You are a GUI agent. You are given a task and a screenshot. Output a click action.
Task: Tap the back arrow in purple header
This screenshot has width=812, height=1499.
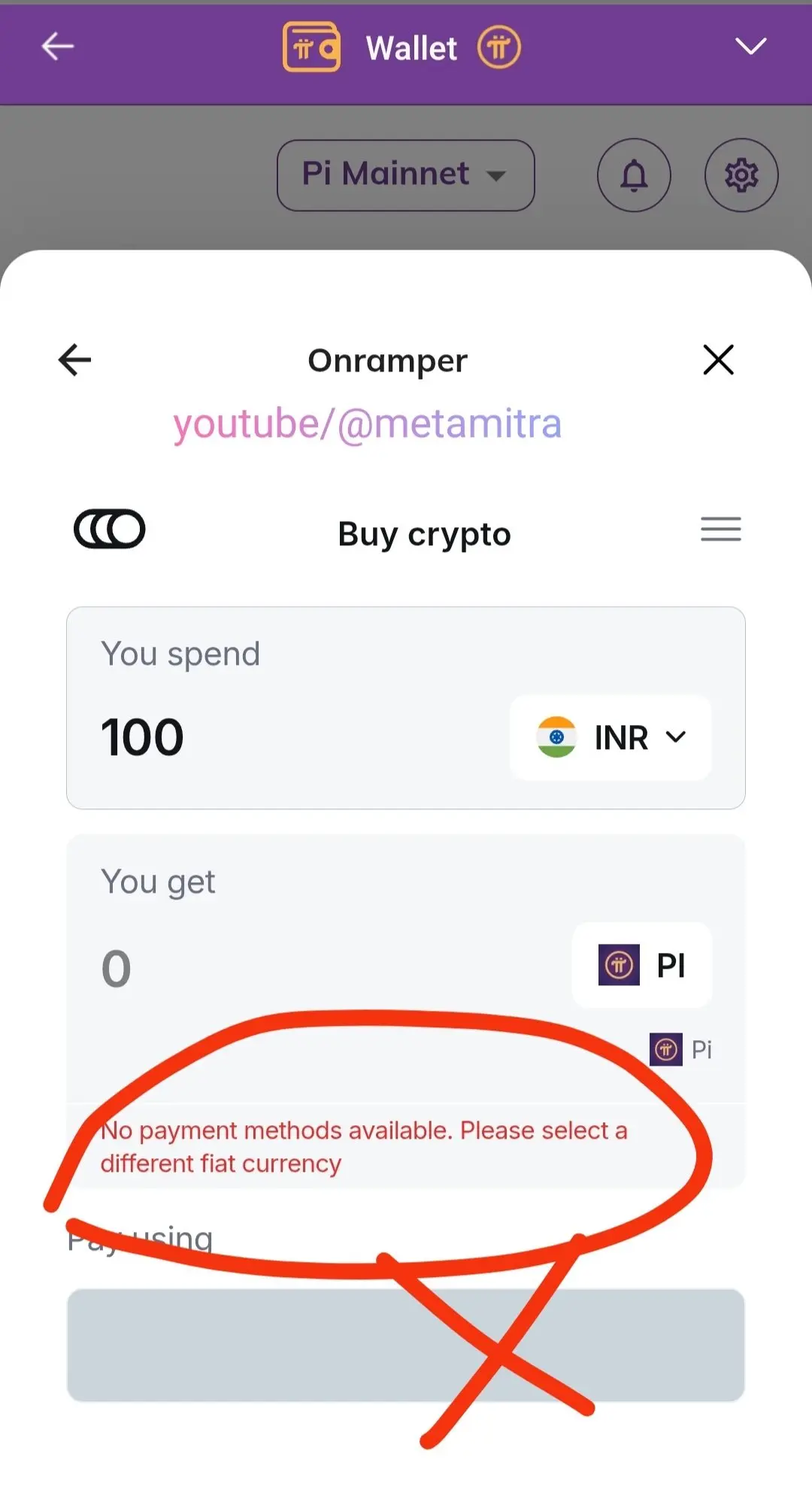(x=57, y=47)
